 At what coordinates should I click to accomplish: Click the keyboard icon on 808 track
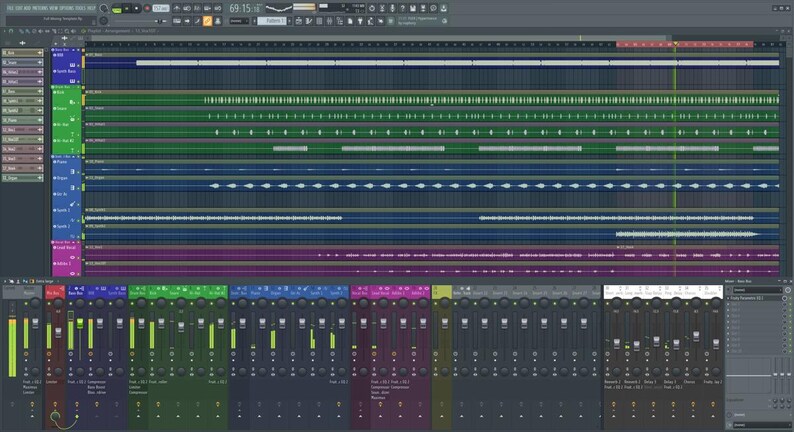pos(72,65)
